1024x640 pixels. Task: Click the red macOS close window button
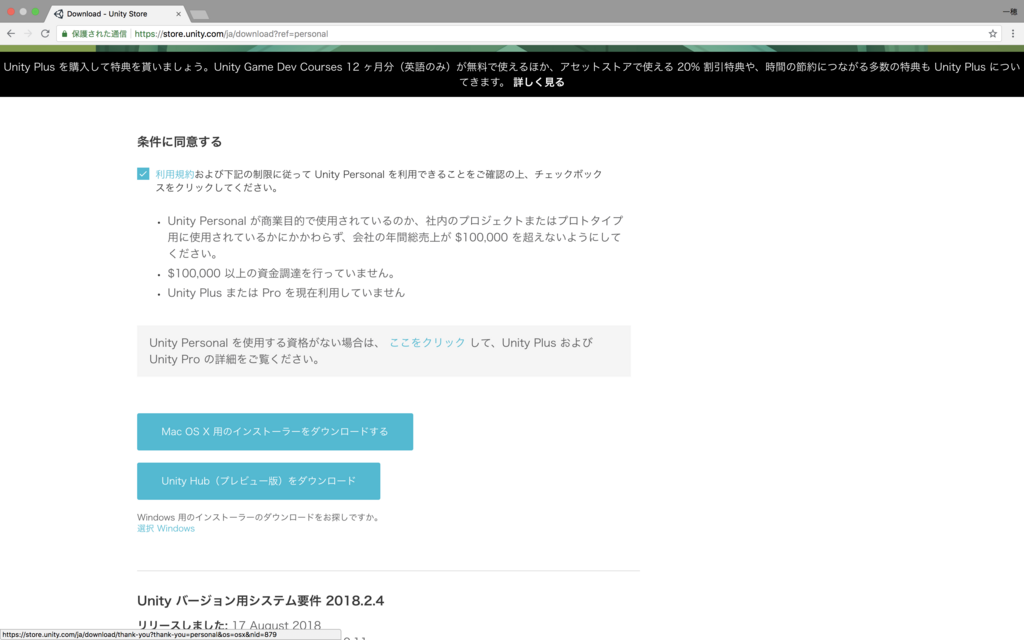[10, 12]
